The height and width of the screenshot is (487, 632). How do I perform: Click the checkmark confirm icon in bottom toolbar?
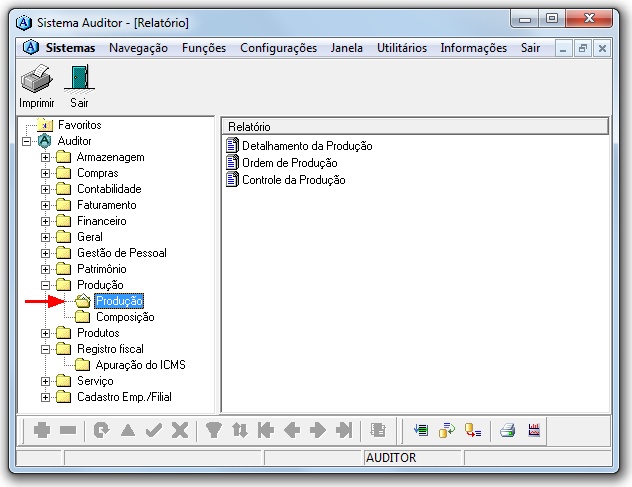click(x=153, y=430)
